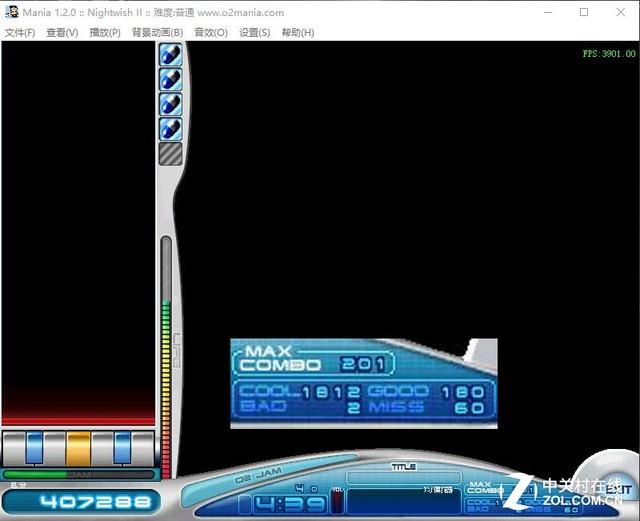This screenshot has height=521, width=640.
Task: Click the red volume meter bar
Action: [x=337, y=501]
